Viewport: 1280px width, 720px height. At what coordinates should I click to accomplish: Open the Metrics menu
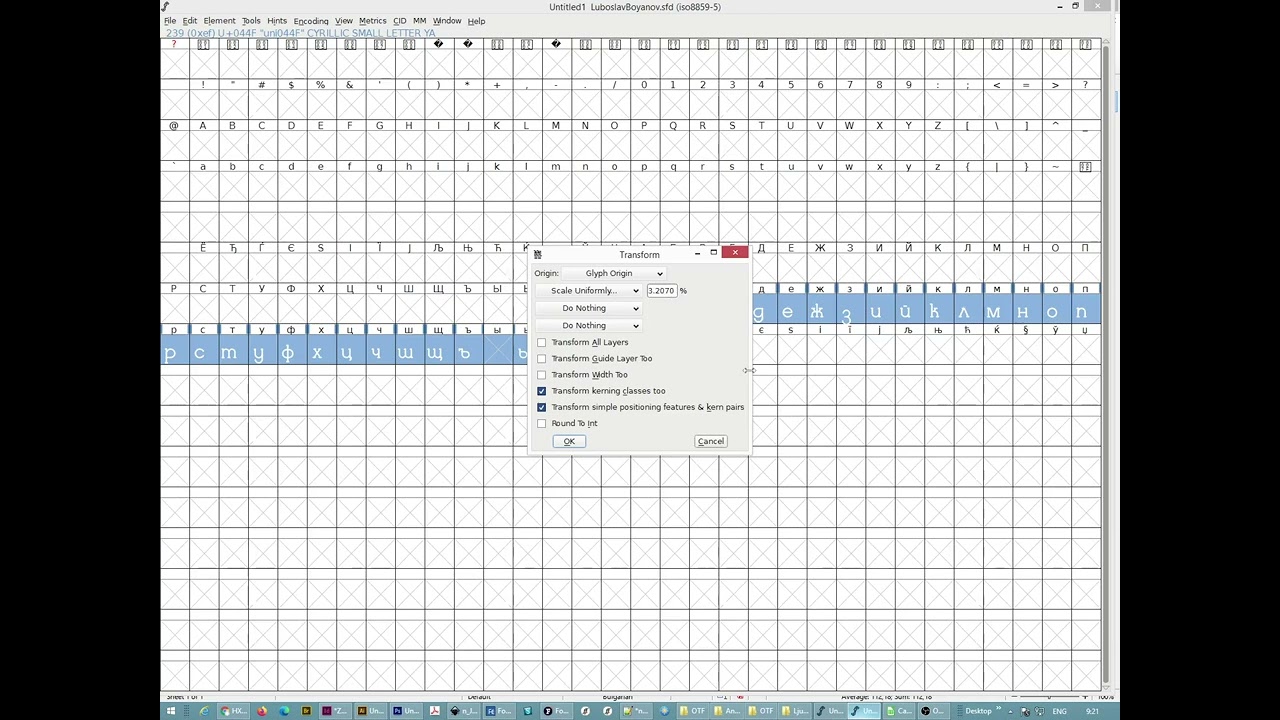(x=372, y=20)
